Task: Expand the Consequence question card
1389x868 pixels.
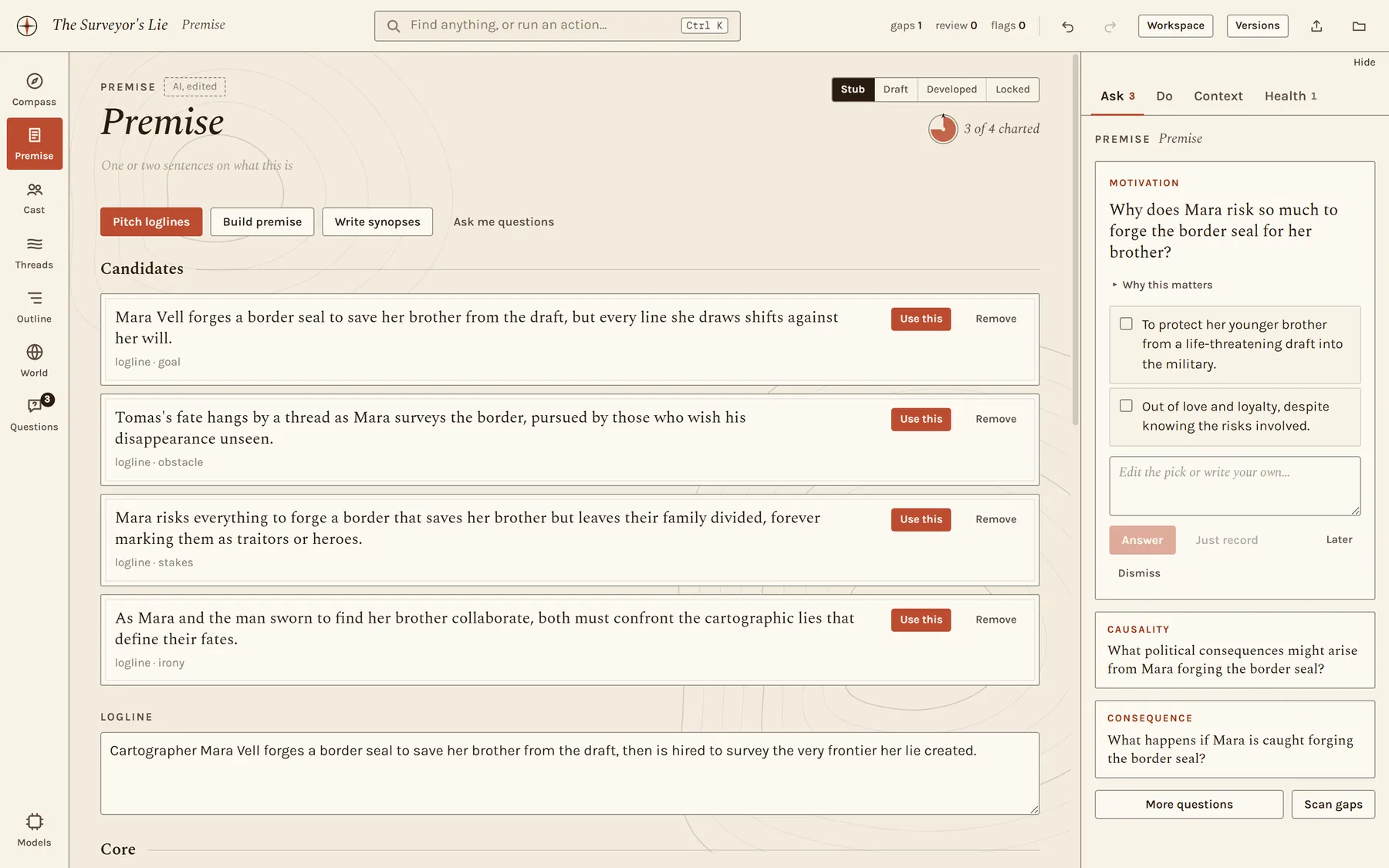Action: (1235, 739)
